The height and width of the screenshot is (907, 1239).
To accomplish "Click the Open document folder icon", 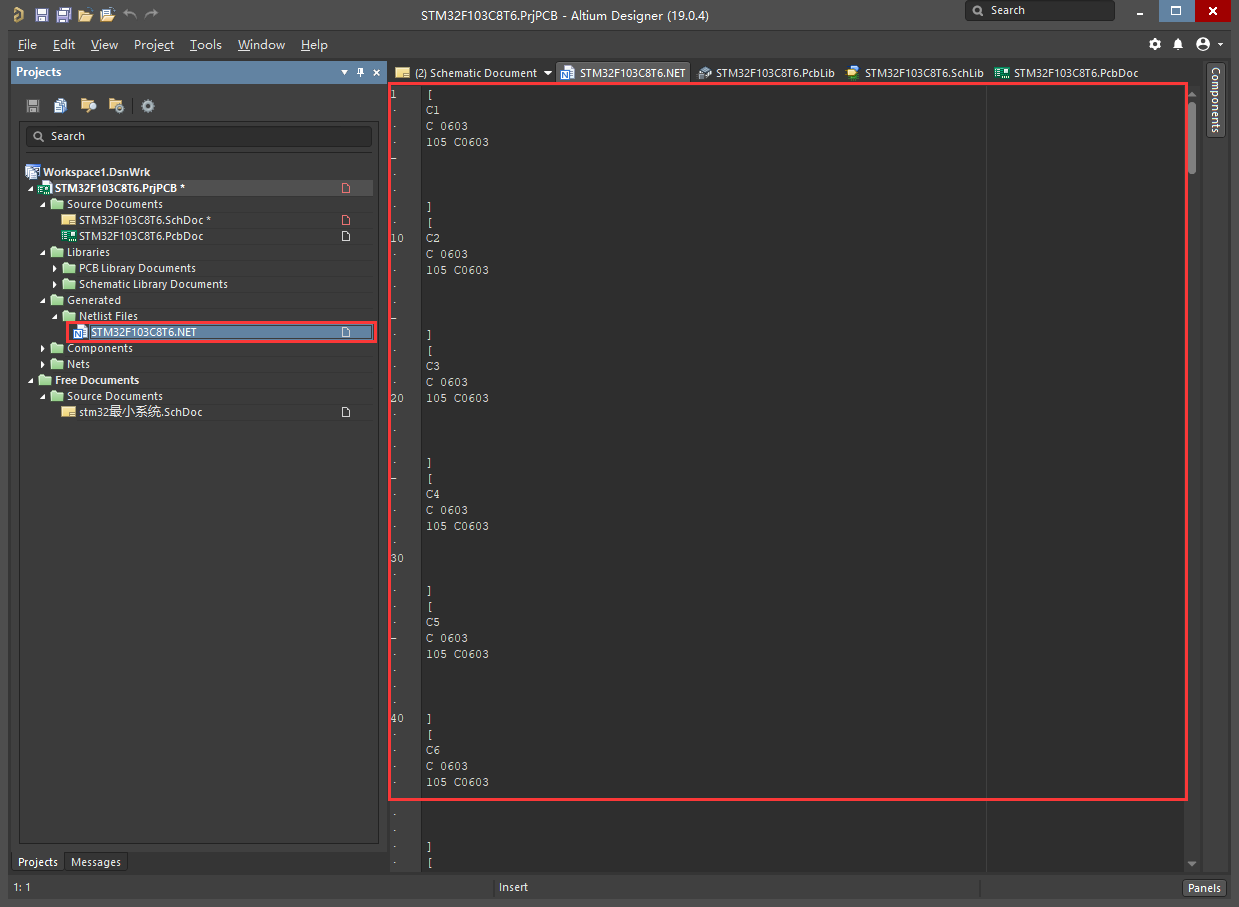I will 85,14.
